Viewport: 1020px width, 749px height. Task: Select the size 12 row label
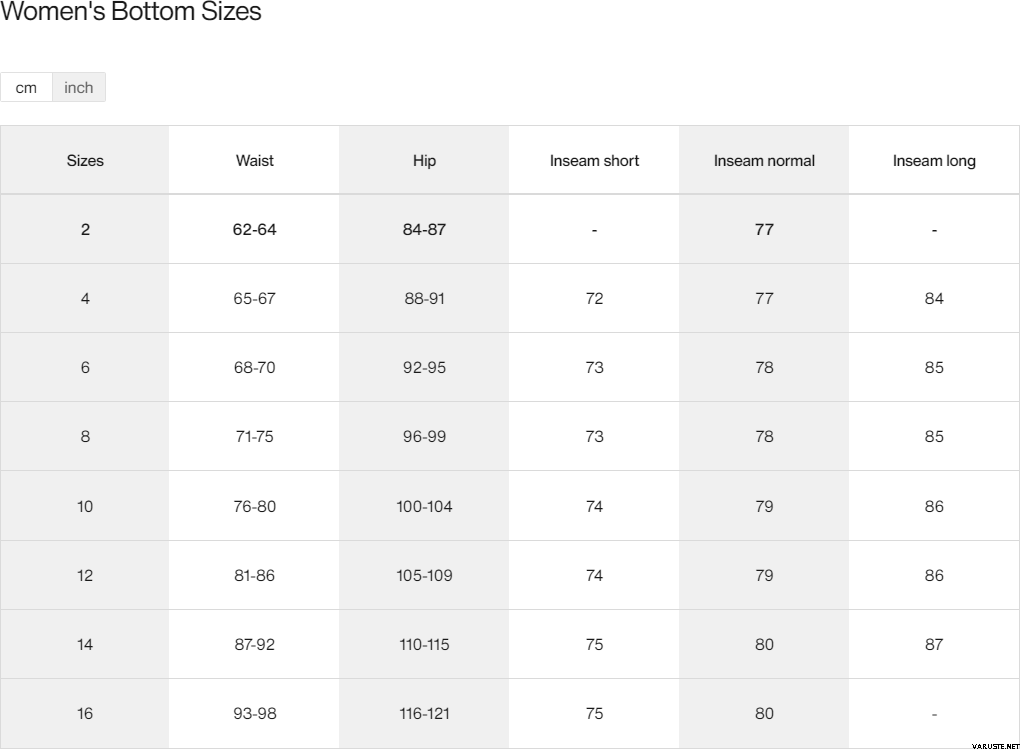tap(85, 576)
